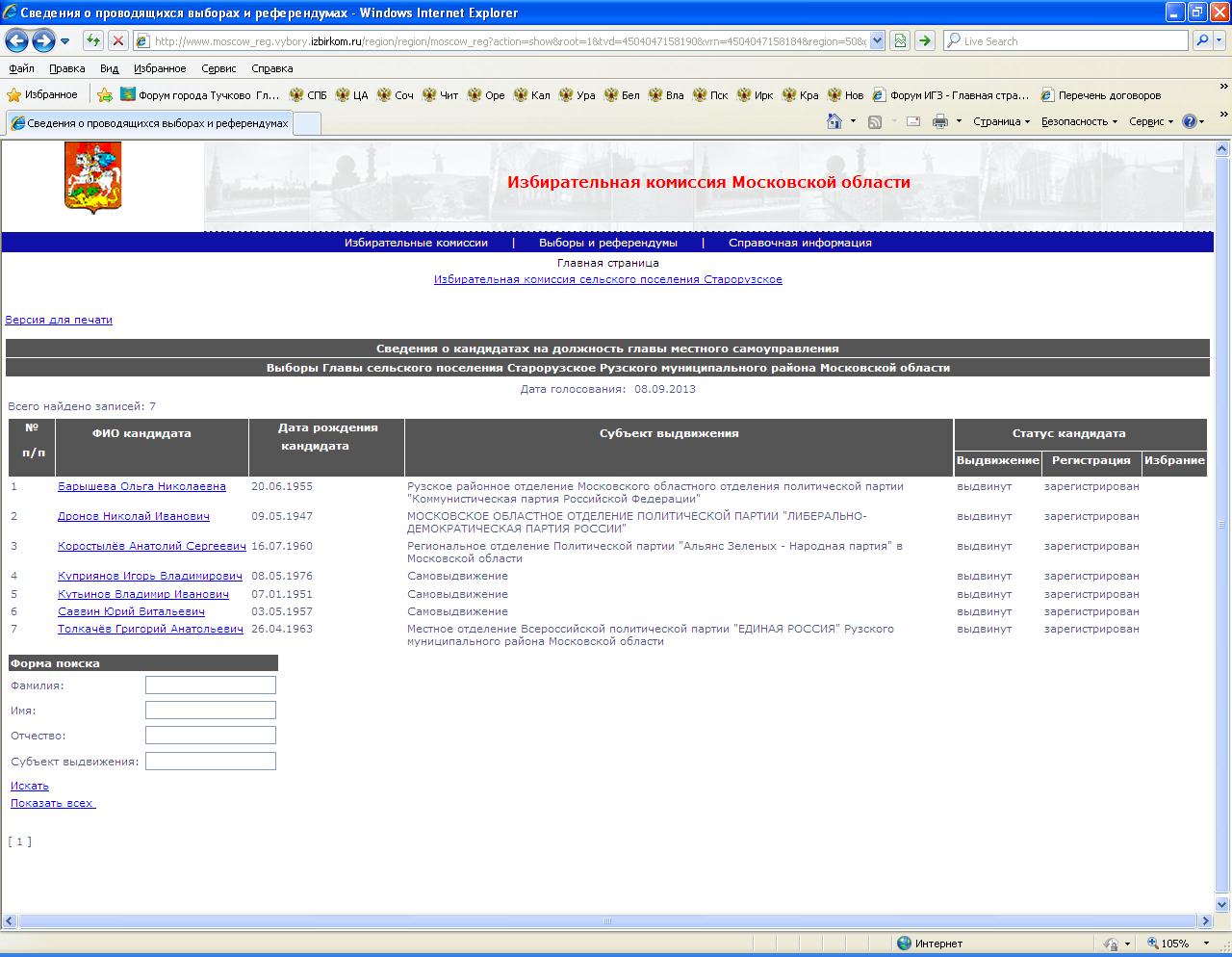
Task: Open the Вла favorites bar link
Action: point(666,94)
